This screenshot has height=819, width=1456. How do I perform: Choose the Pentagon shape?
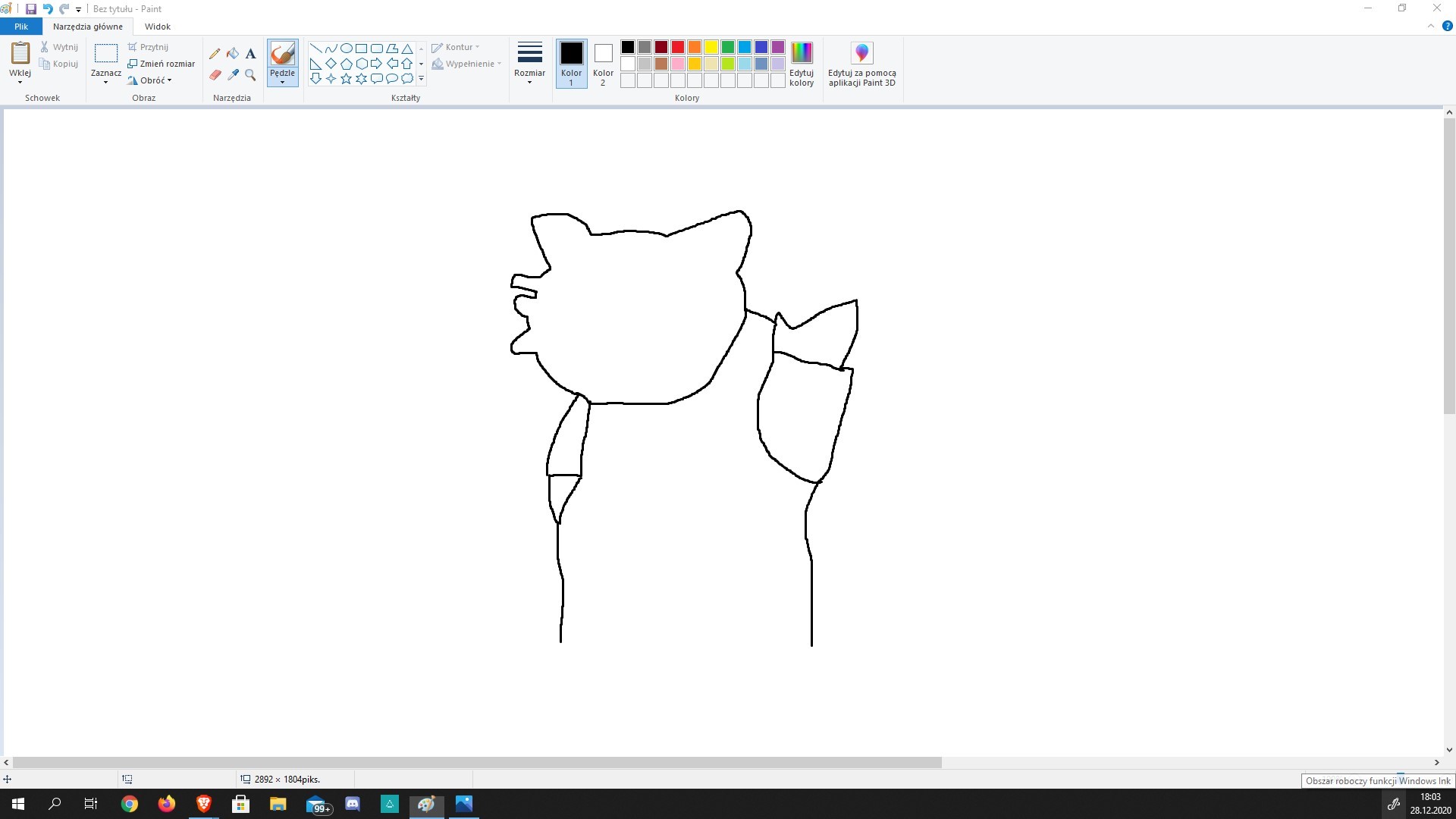346,64
